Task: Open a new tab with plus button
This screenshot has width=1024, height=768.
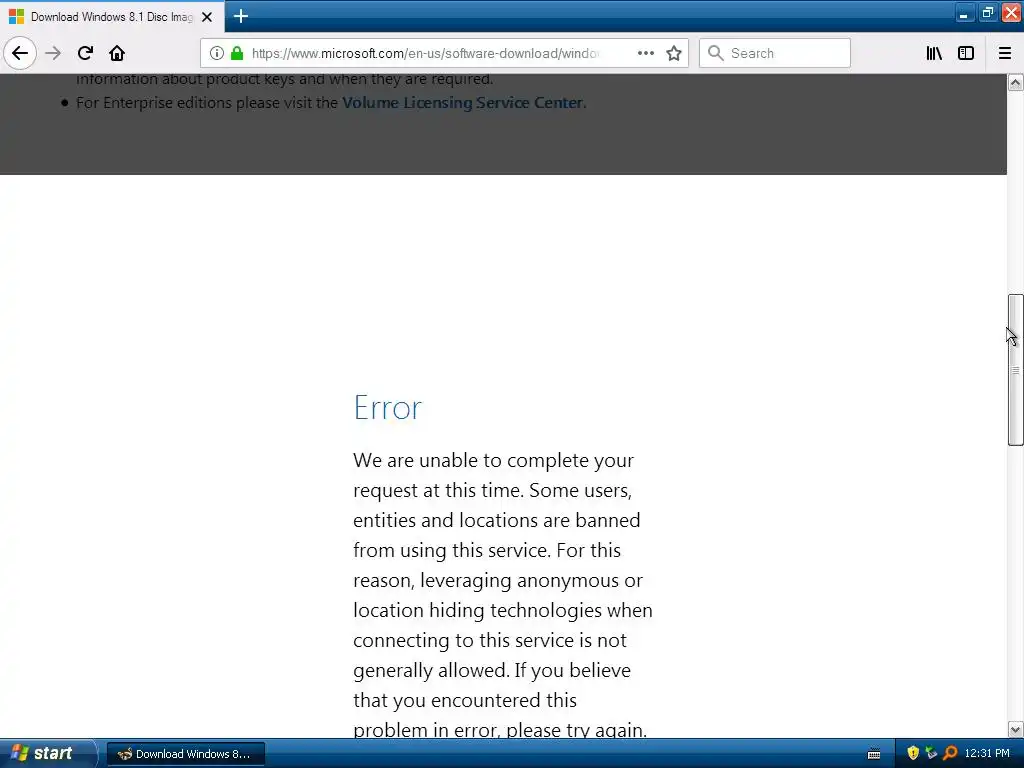Action: coord(241,16)
